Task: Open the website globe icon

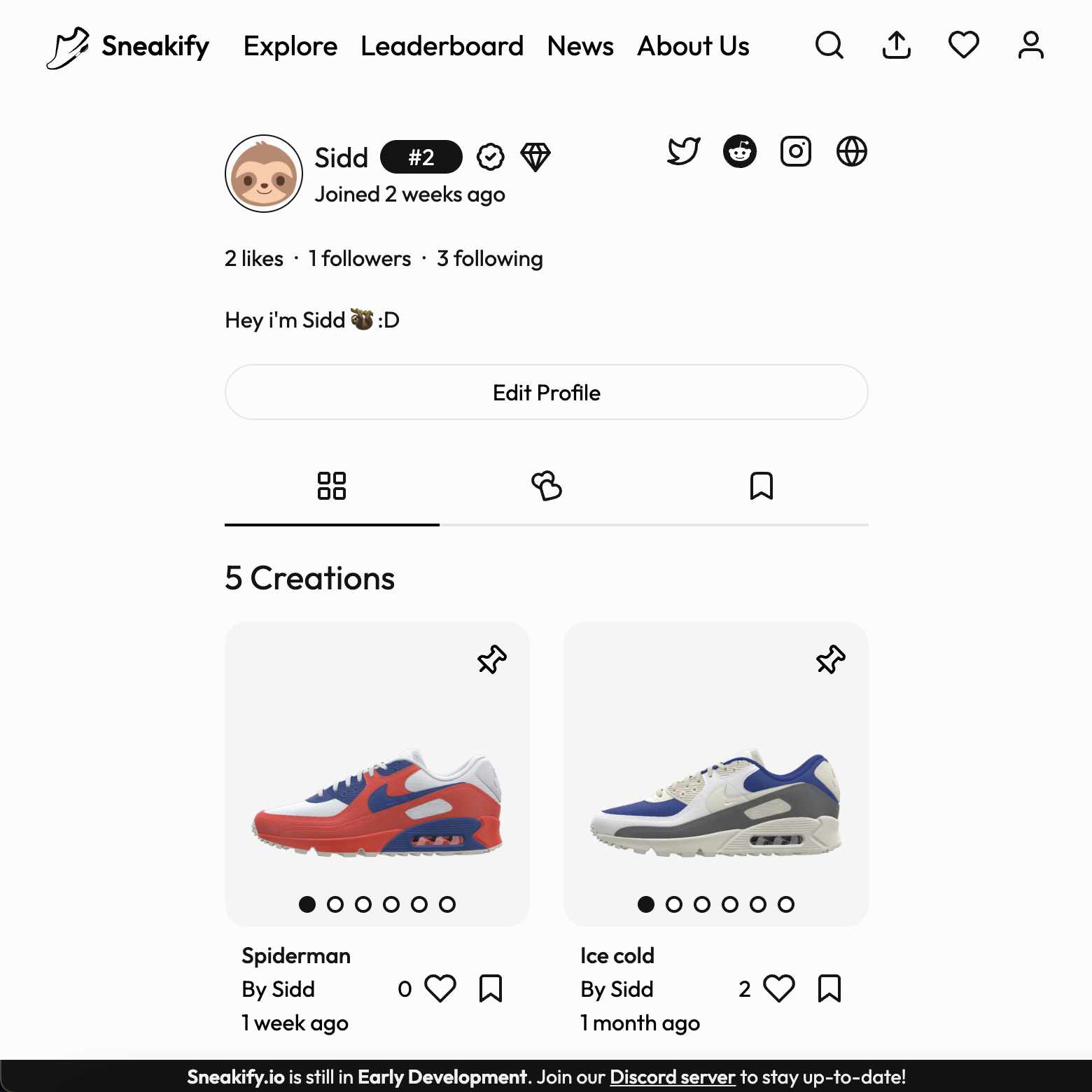Action: [852, 151]
